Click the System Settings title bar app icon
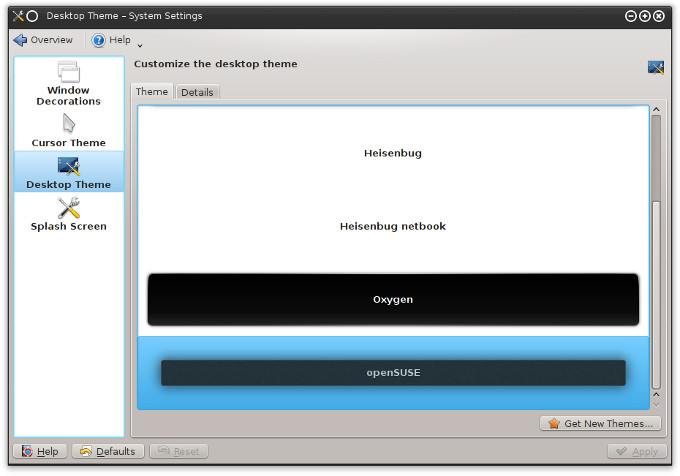 coord(17,16)
